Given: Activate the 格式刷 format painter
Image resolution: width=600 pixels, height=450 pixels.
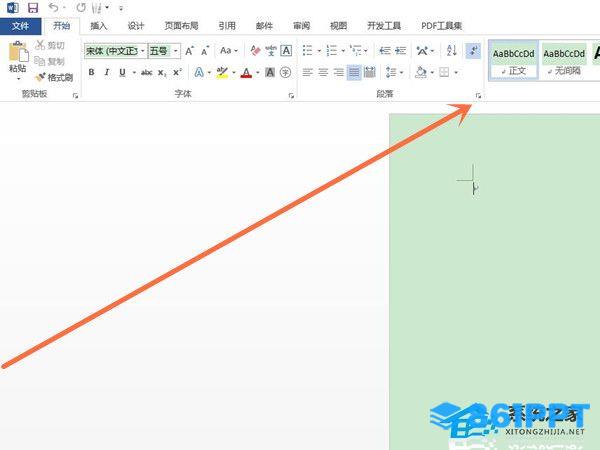Looking at the screenshot, I should 54,77.
